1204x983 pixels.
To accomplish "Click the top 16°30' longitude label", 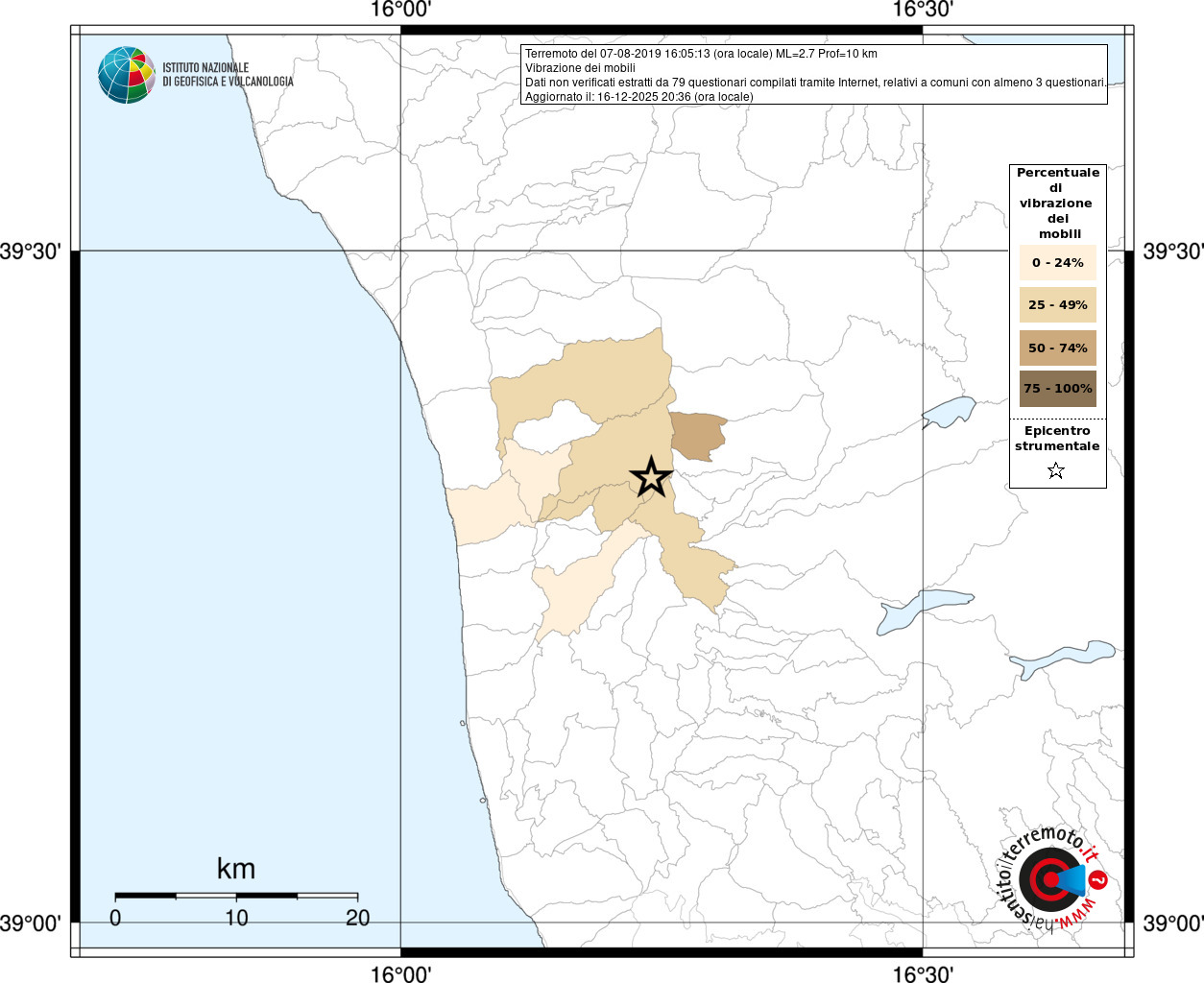I will pyautogui.click(x=923, y=10).
